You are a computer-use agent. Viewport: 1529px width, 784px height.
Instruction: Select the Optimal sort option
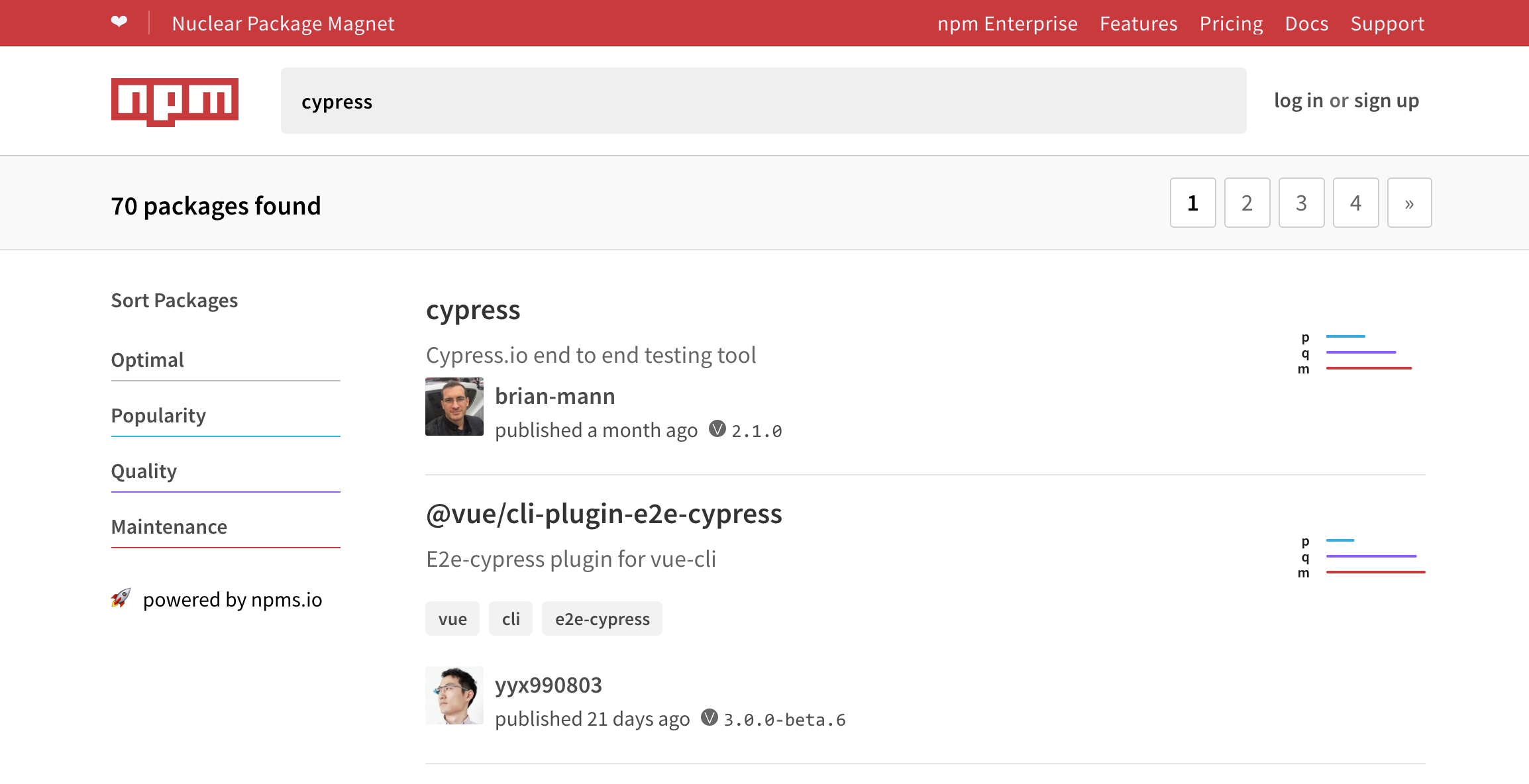(x=147, y=360)
